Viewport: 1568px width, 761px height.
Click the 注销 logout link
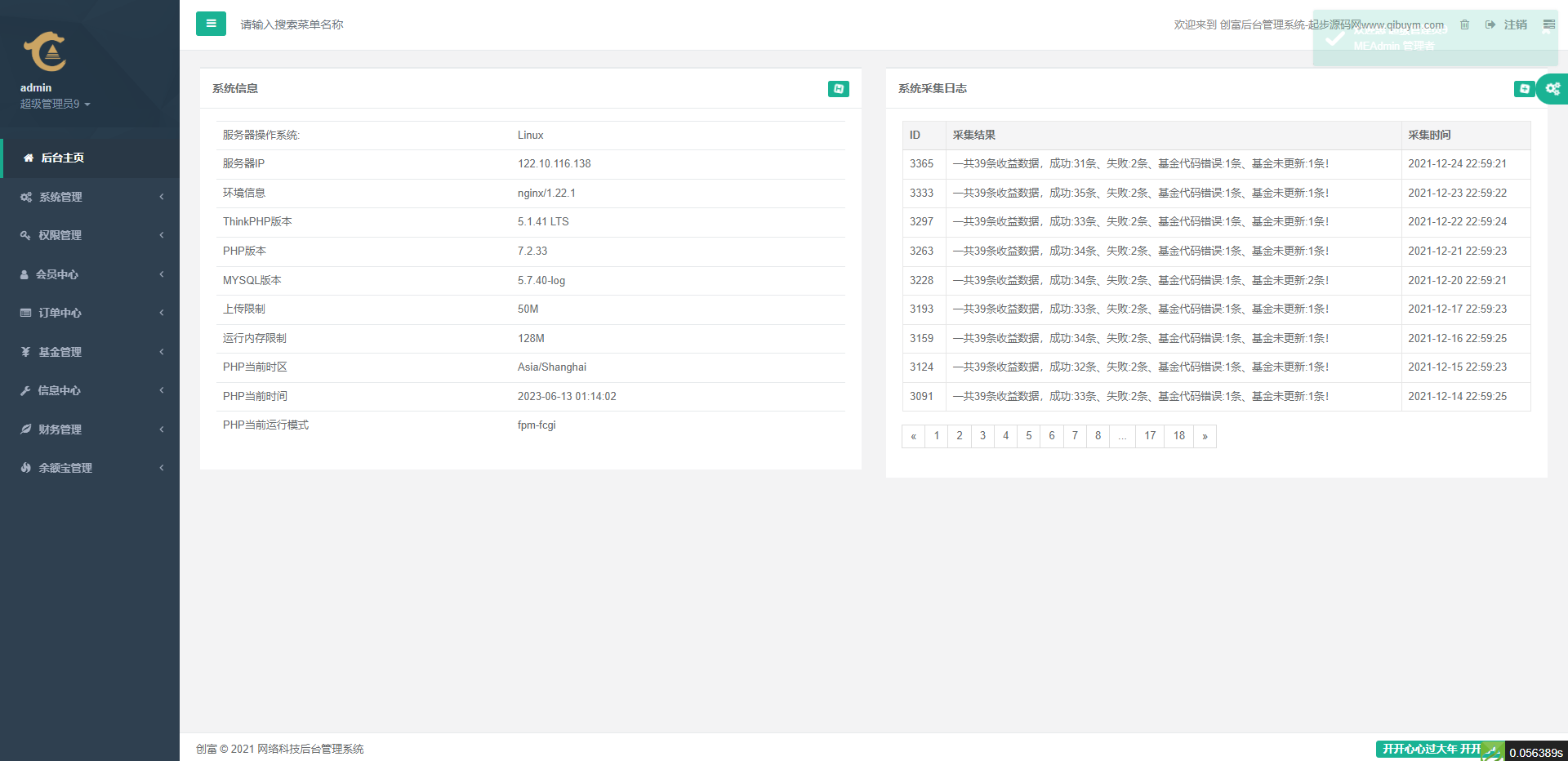click(x=1507, y=24)
